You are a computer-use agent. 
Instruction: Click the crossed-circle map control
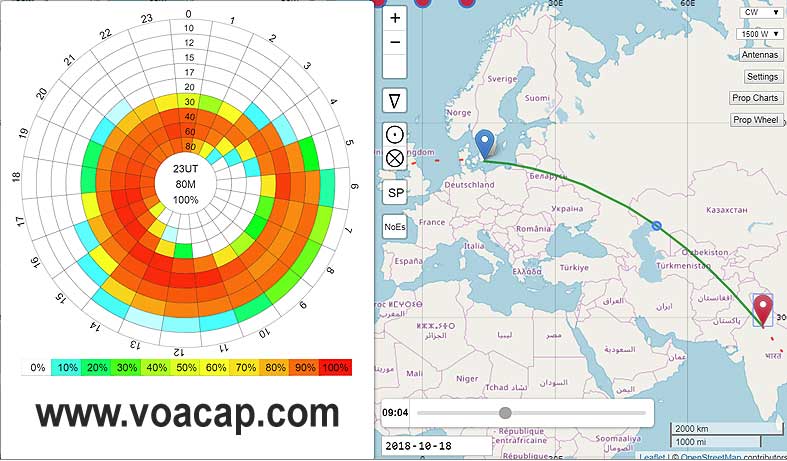pyautogui.click(x=395, y=157)
